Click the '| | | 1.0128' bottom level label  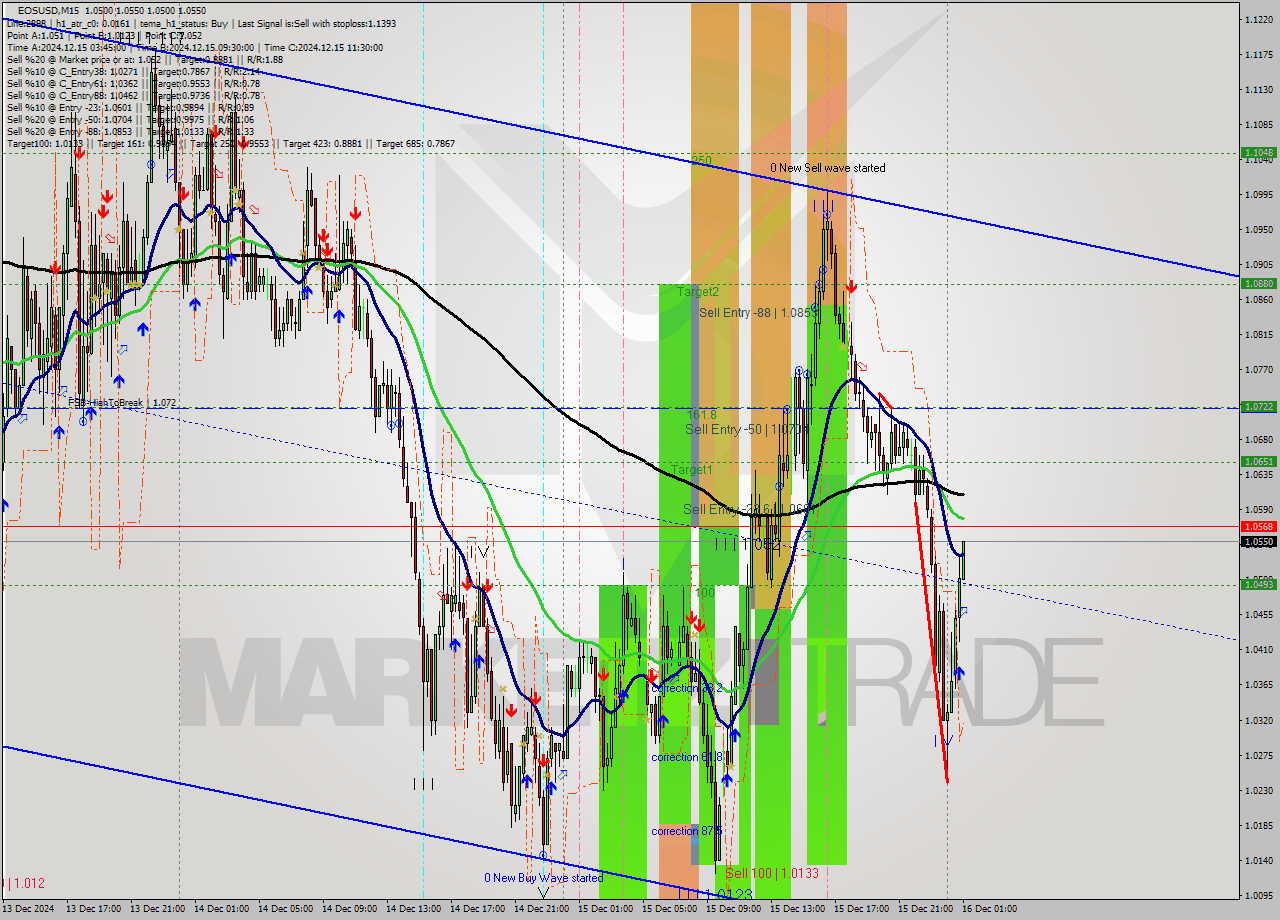(715, 894)
